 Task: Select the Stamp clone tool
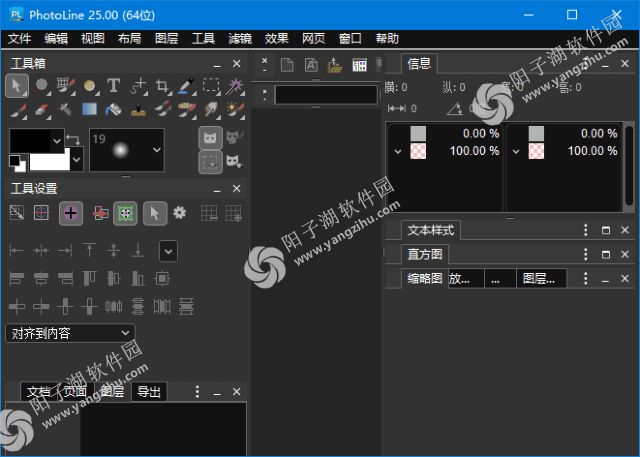click(x=138, y=110)
